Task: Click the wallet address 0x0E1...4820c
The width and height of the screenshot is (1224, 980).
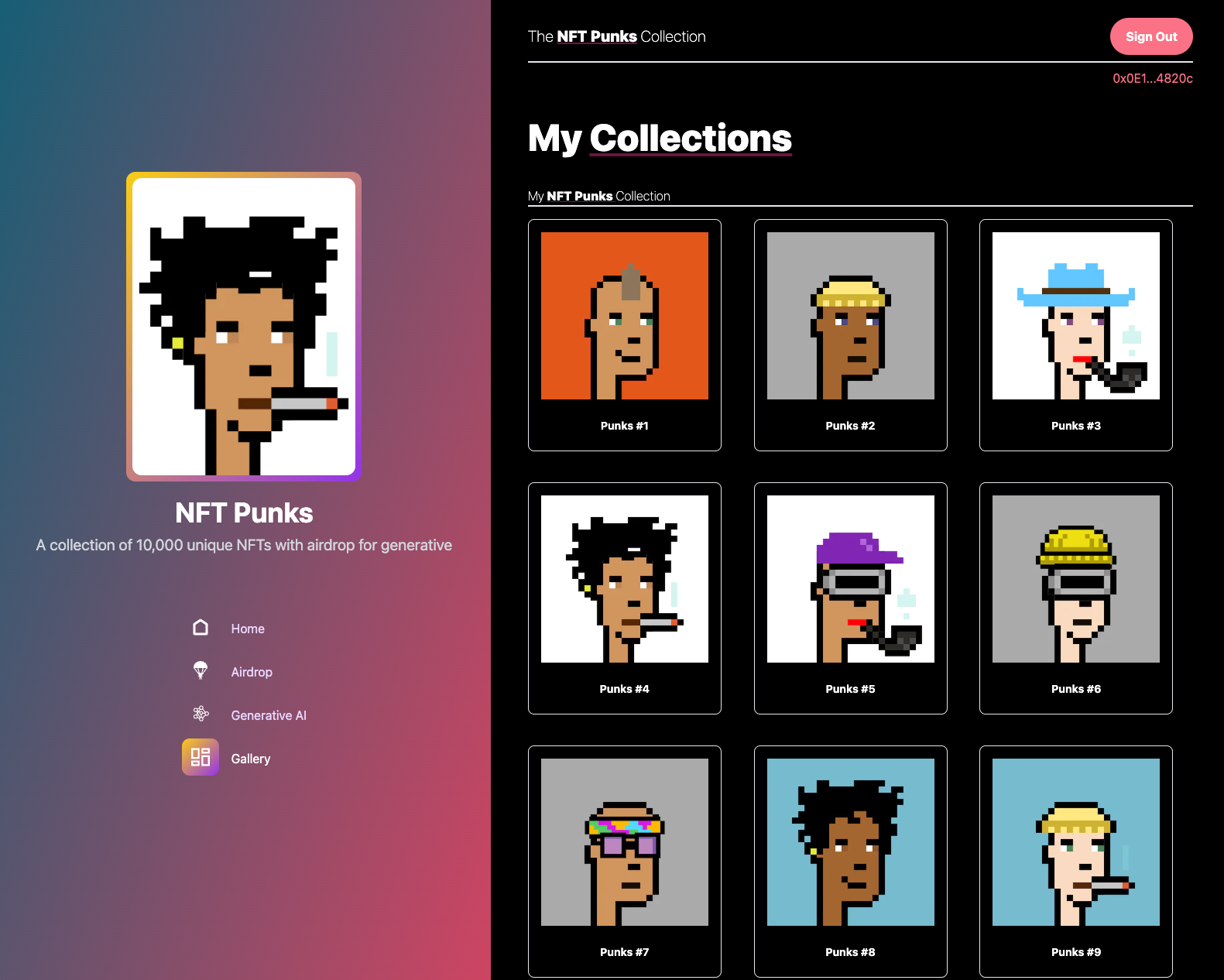Action: tap(1153, 78)
